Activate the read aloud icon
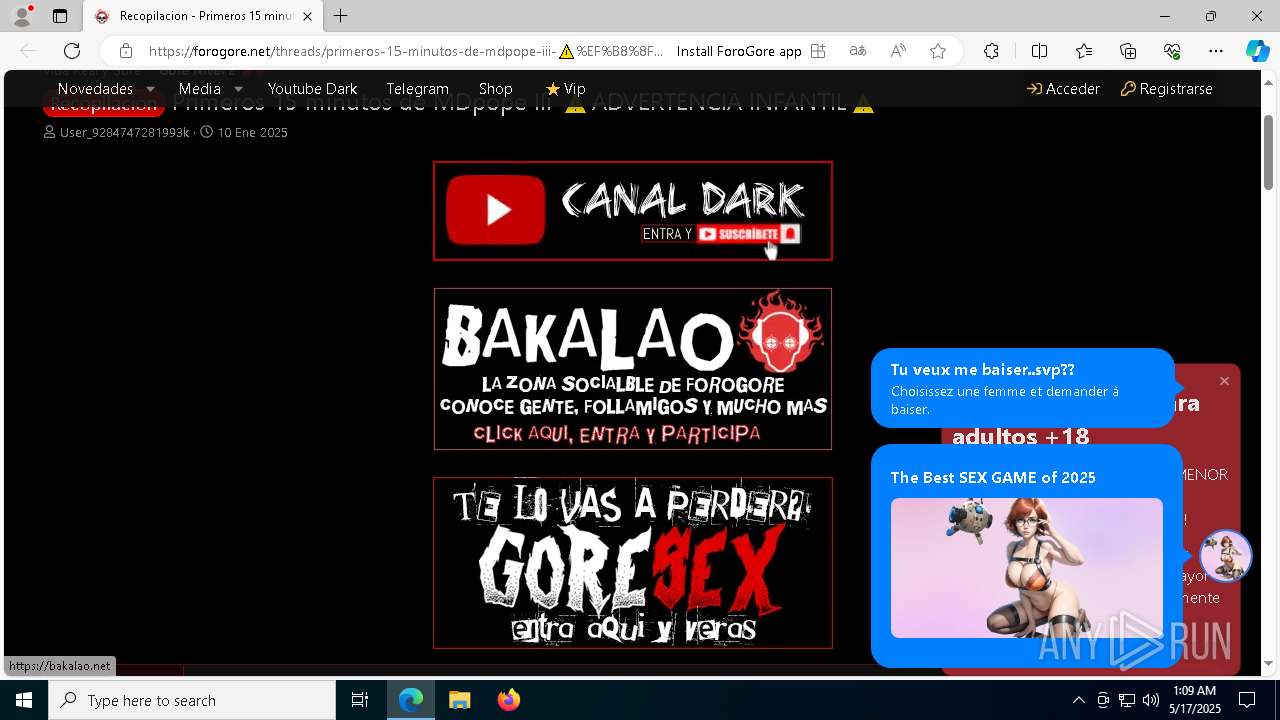This screenshot has width=1280, height=720. (x=898, y=51)
